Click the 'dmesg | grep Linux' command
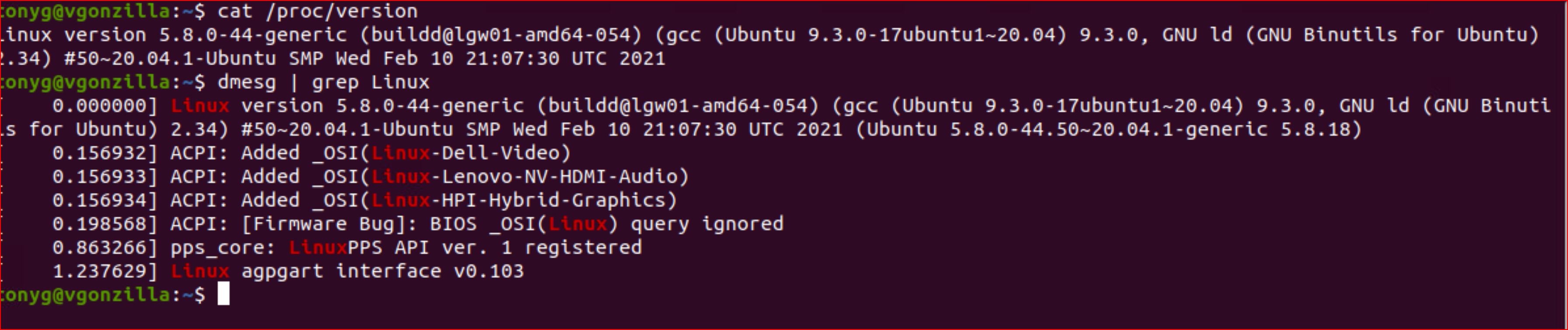 [x=323, y=82]
